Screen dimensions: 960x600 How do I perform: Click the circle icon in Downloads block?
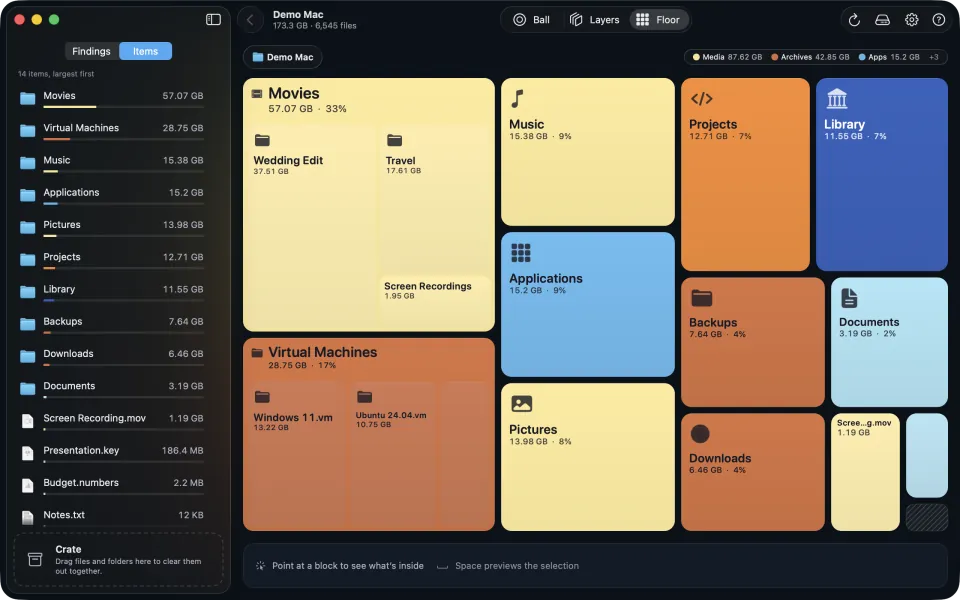pyautogui.click(x=700, y=433)
